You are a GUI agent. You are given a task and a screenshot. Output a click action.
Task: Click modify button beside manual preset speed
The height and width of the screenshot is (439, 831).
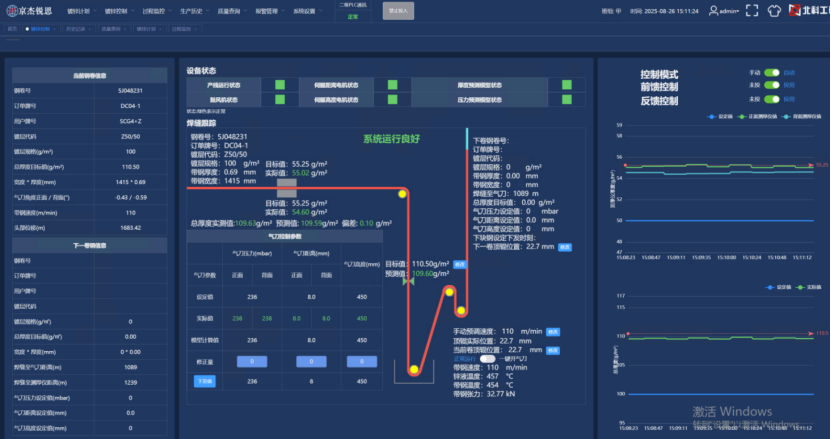pyautogui.click(x=553, y=331)
